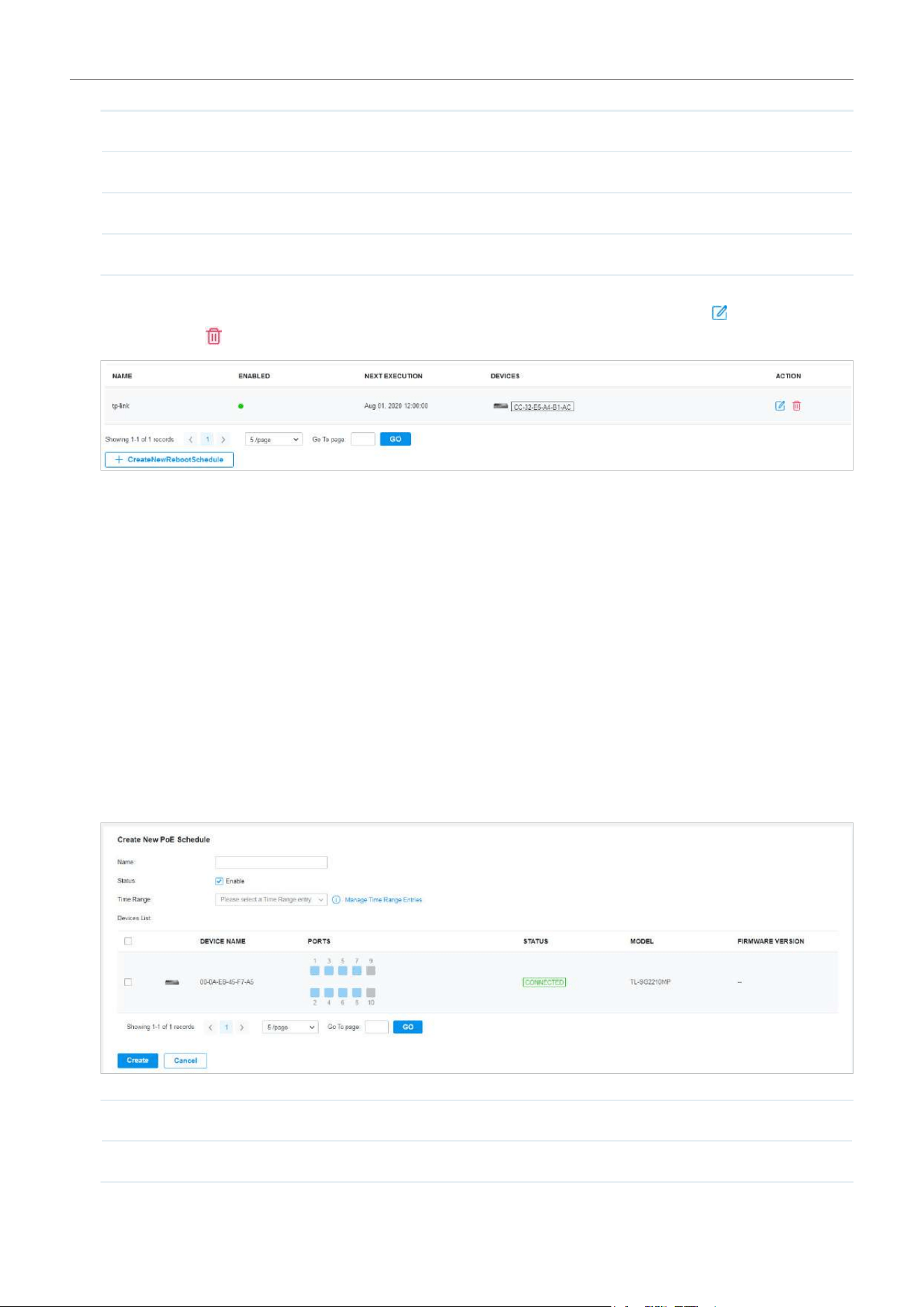Select PoE port 3 square
The image size is (924, 1307).
[329, 971]
